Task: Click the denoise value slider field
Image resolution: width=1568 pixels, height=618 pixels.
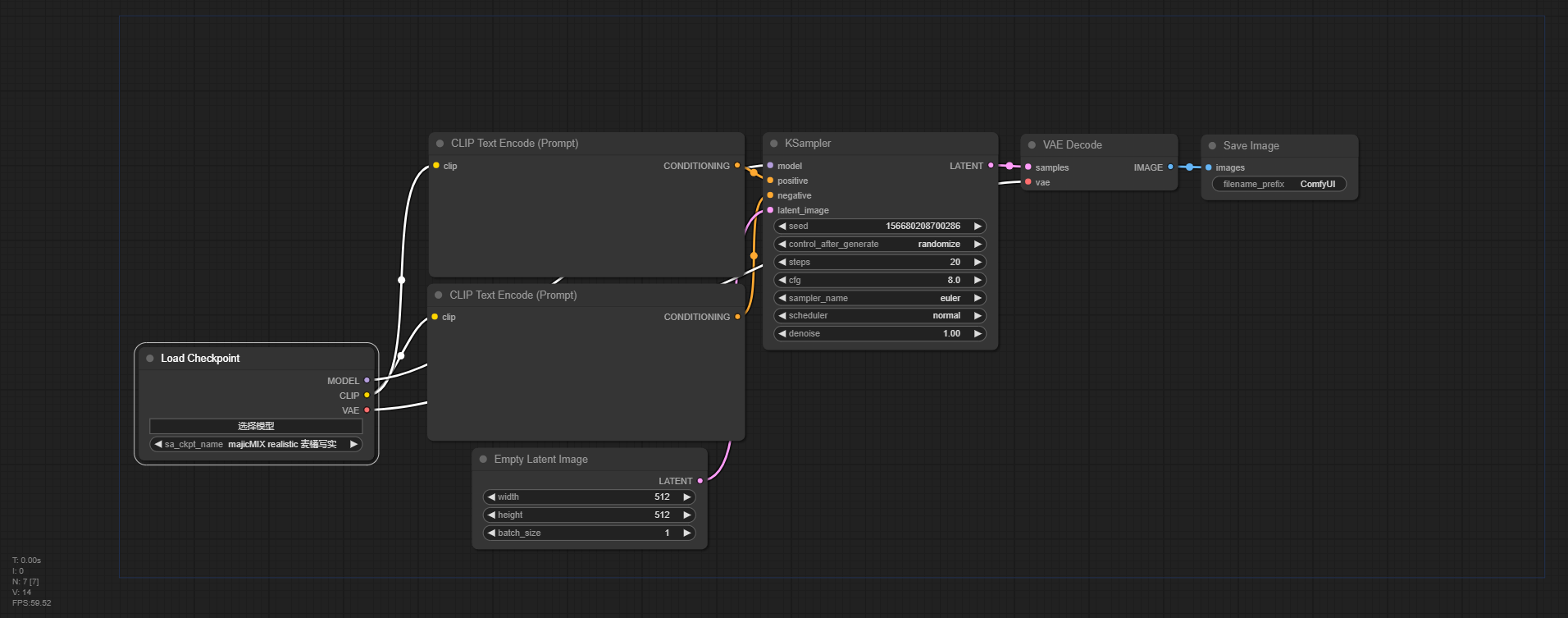Action: [880, 334]
